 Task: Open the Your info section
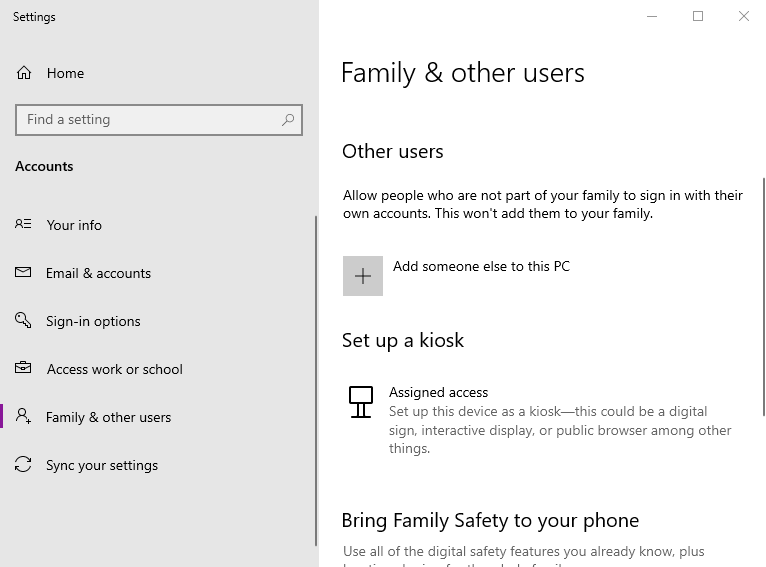pos(74,225)
